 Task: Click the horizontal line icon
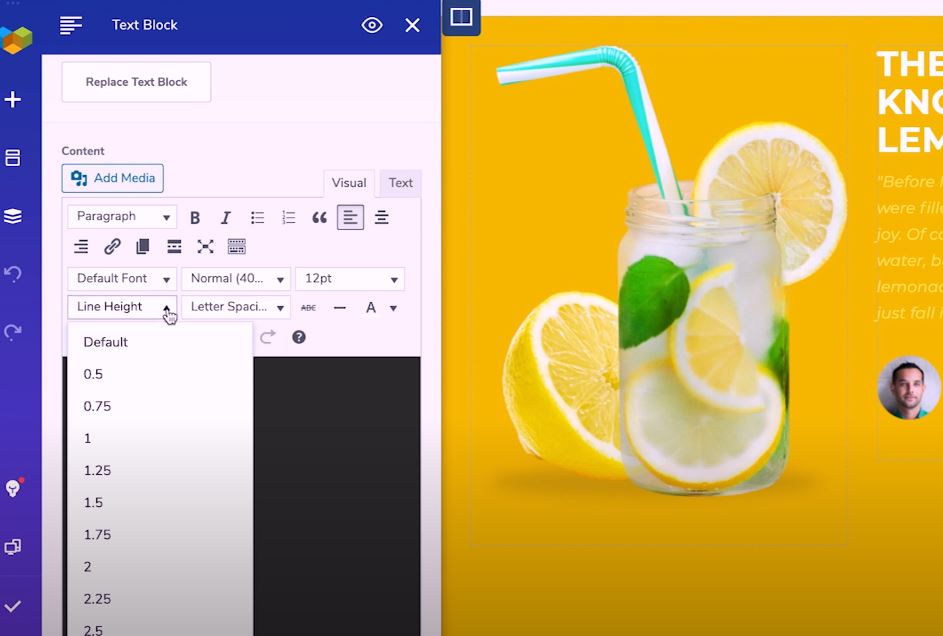(x=340, y=308)
